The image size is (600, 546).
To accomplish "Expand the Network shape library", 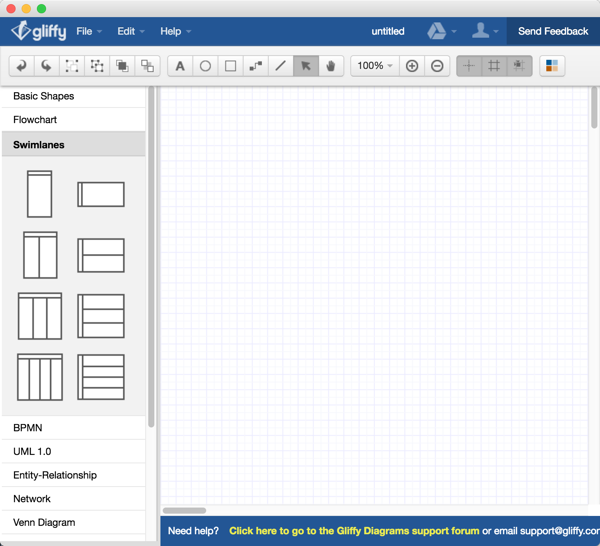I will [73, 499].
